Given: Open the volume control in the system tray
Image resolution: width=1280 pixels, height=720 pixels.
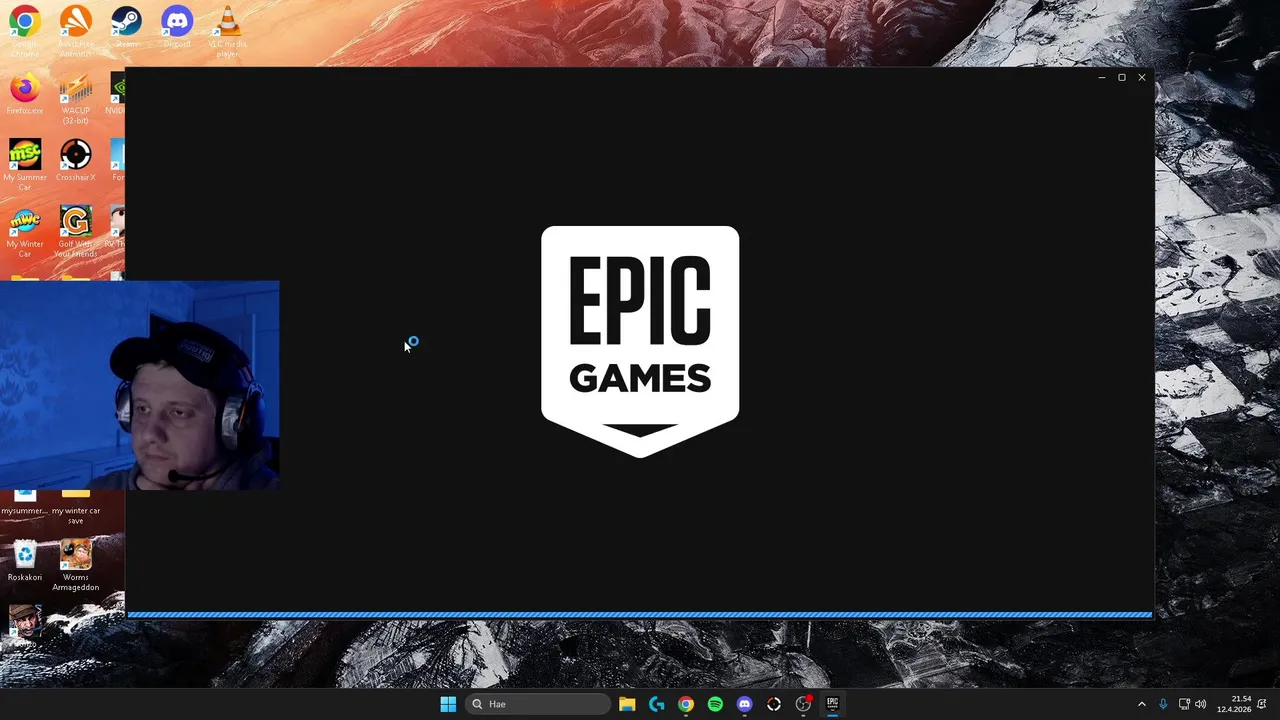Looking at the screenshot, I should pyautogui.click(x=1200, y=704).
